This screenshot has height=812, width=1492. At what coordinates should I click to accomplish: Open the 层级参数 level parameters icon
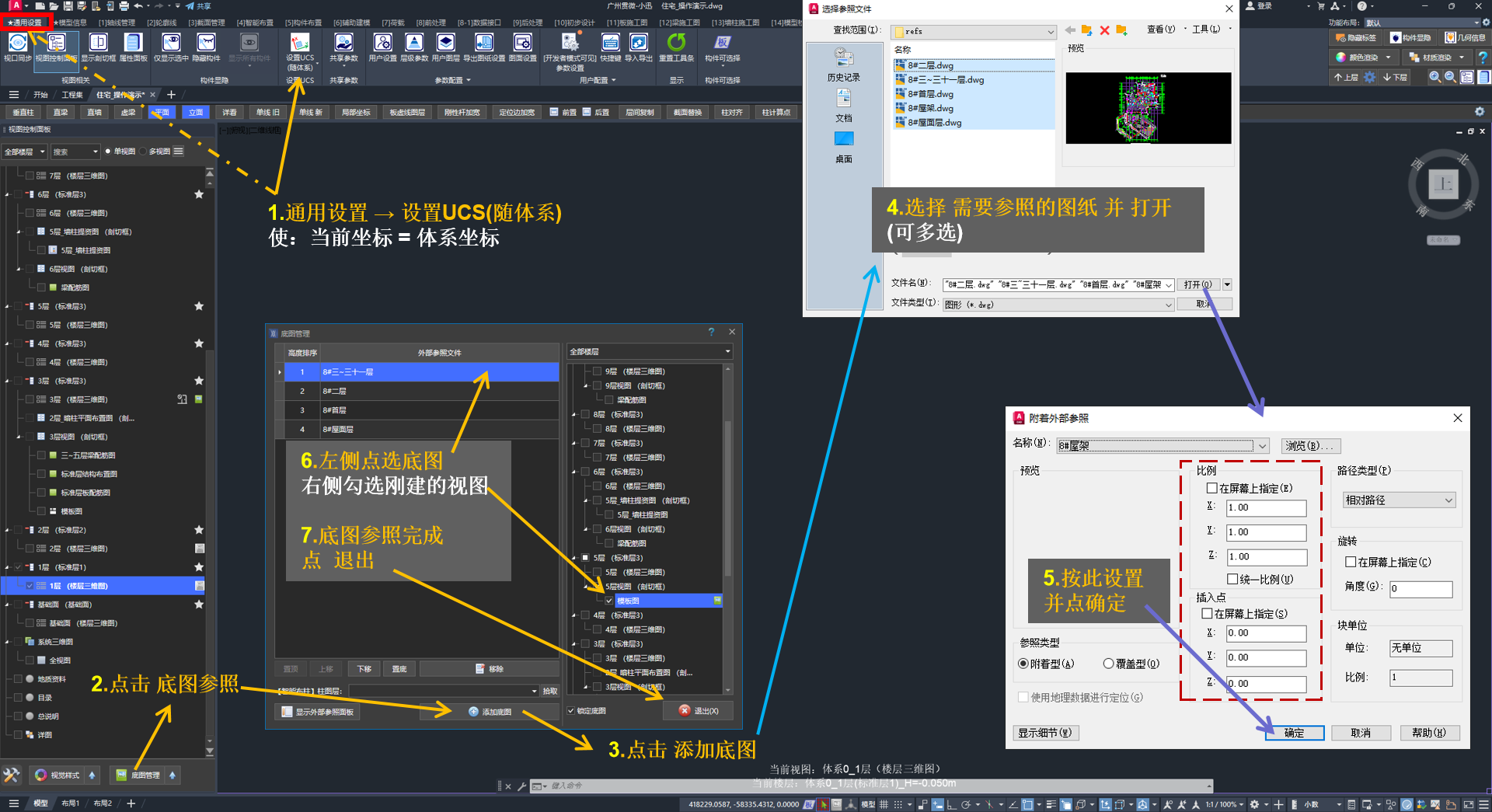click(414, 47)
